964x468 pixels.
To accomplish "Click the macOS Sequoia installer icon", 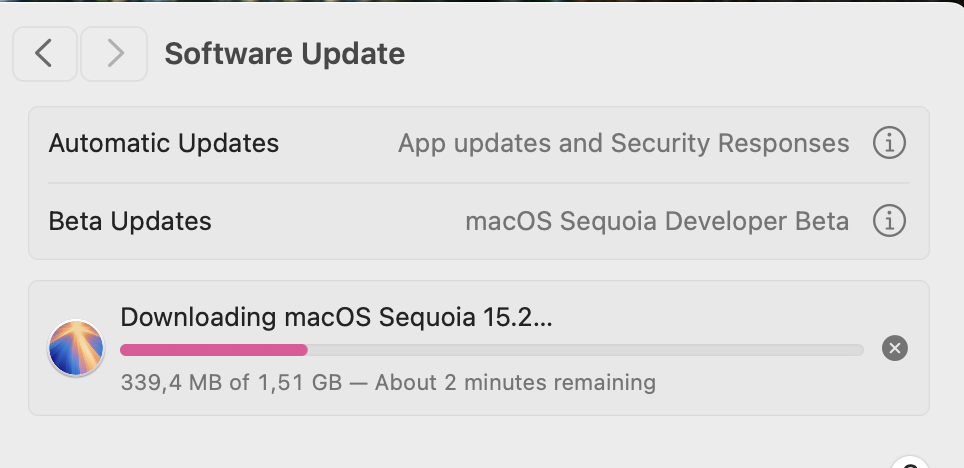I will tap(76, 349).
